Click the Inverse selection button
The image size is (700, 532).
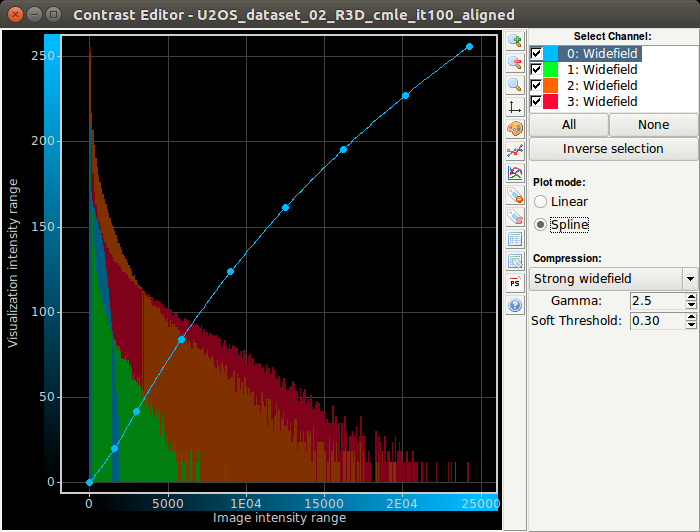point(612,149)
